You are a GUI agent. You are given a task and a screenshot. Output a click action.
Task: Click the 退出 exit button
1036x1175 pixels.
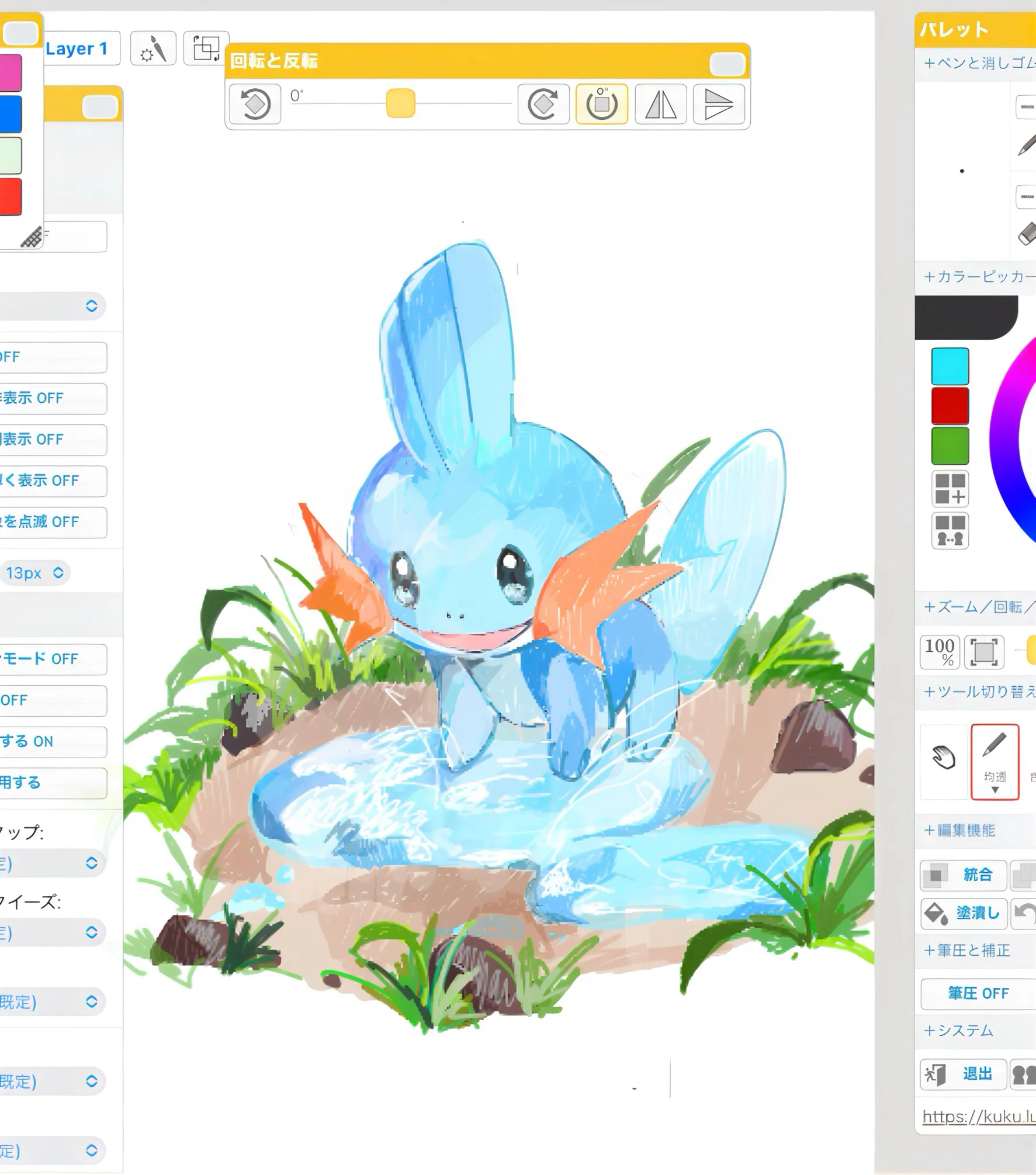964,1074
